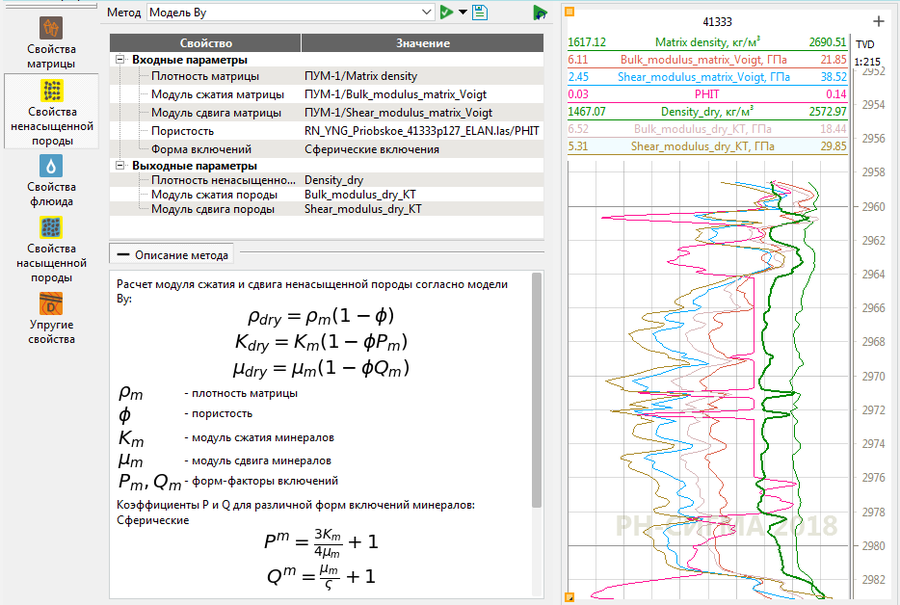Open Свойства флюида water drop icon
The height and width of the screenshot is (605, 900).
51,180
